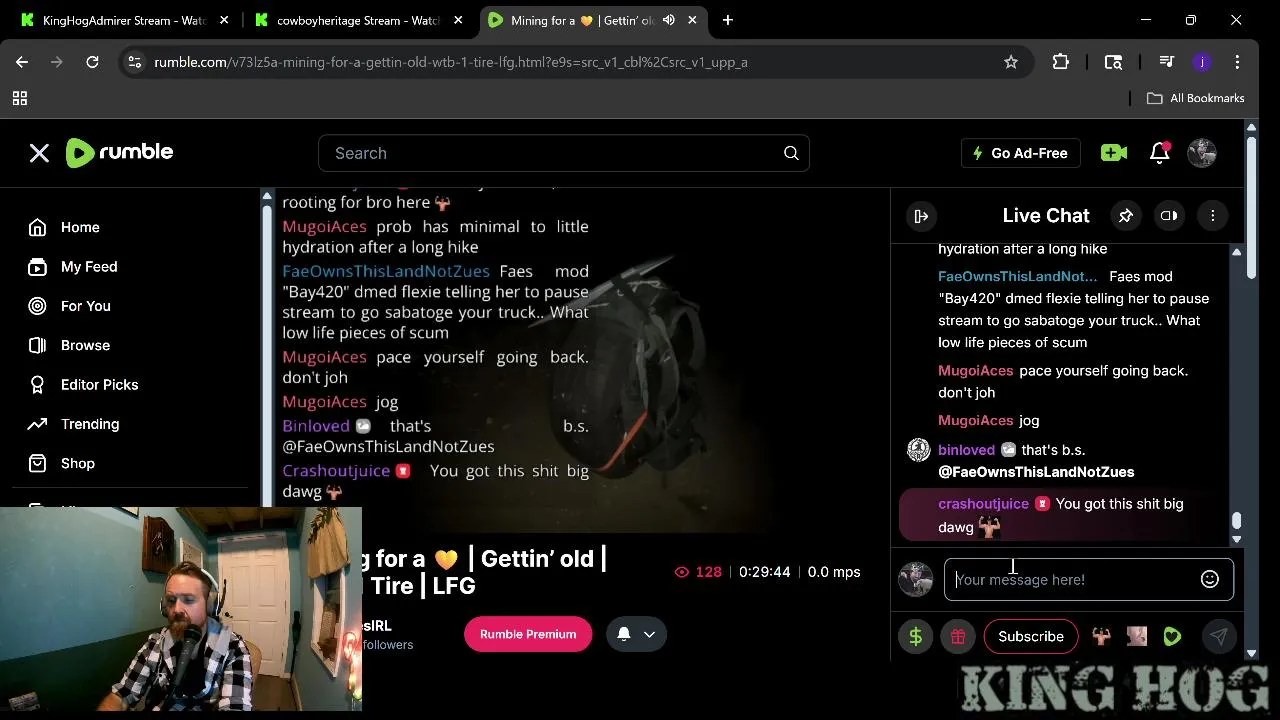
Task: Mute the audio on Mining tab
Action: tap(668, 20)
